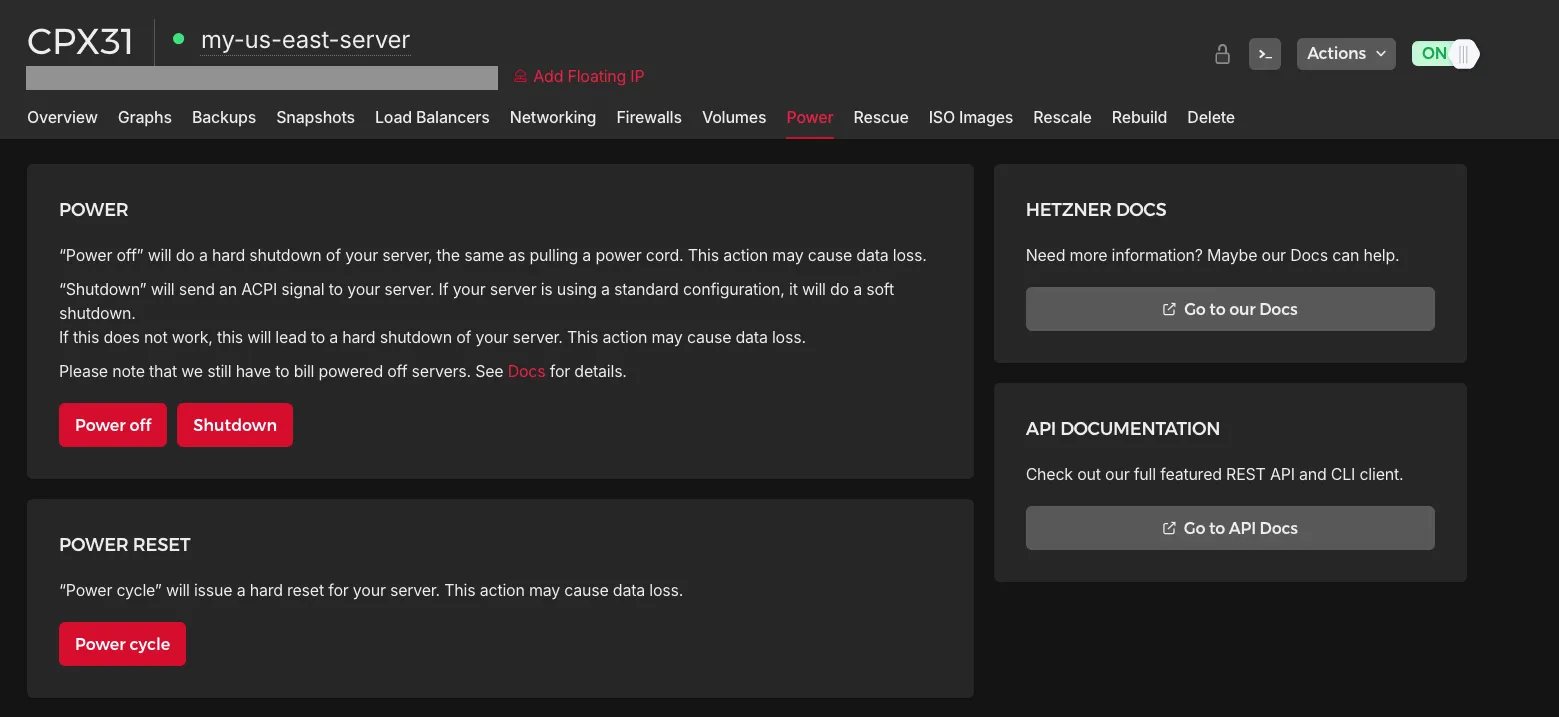Open the Volumes tab
This screenshot has width=1559, height=717.
pyautogui.click(x=734, y=117)
